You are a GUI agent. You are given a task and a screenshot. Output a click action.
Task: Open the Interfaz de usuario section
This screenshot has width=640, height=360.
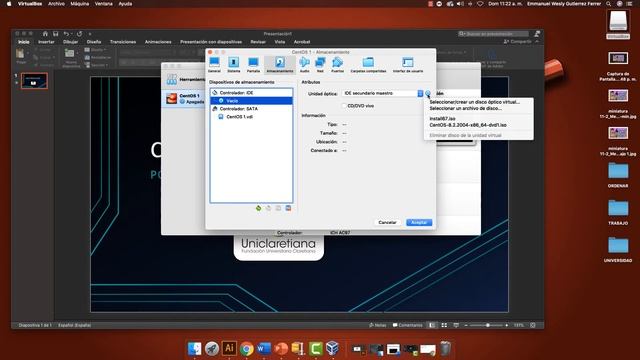click(408, 65)
